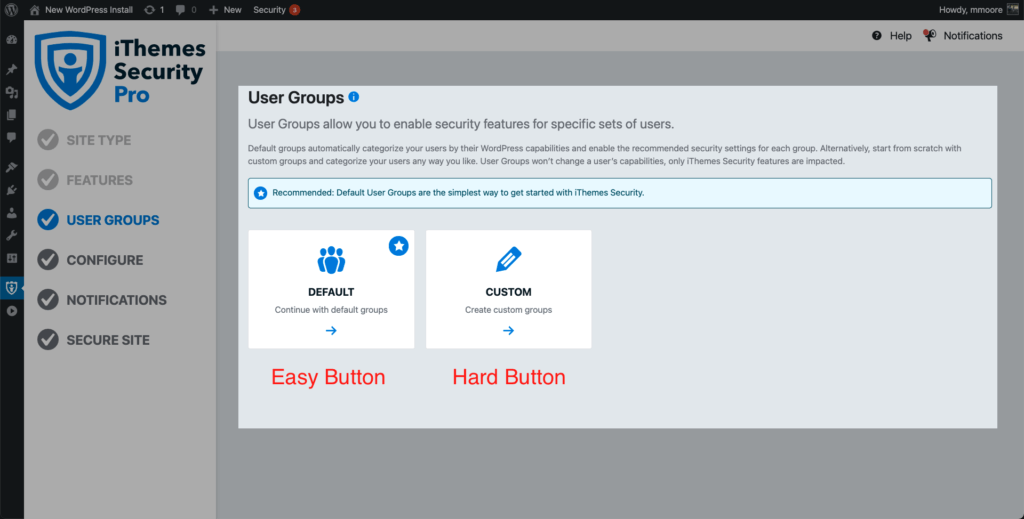Viewport: 1024px width, 519px height.
Task: Click the User Groups info icon
Action: point(353,97)
